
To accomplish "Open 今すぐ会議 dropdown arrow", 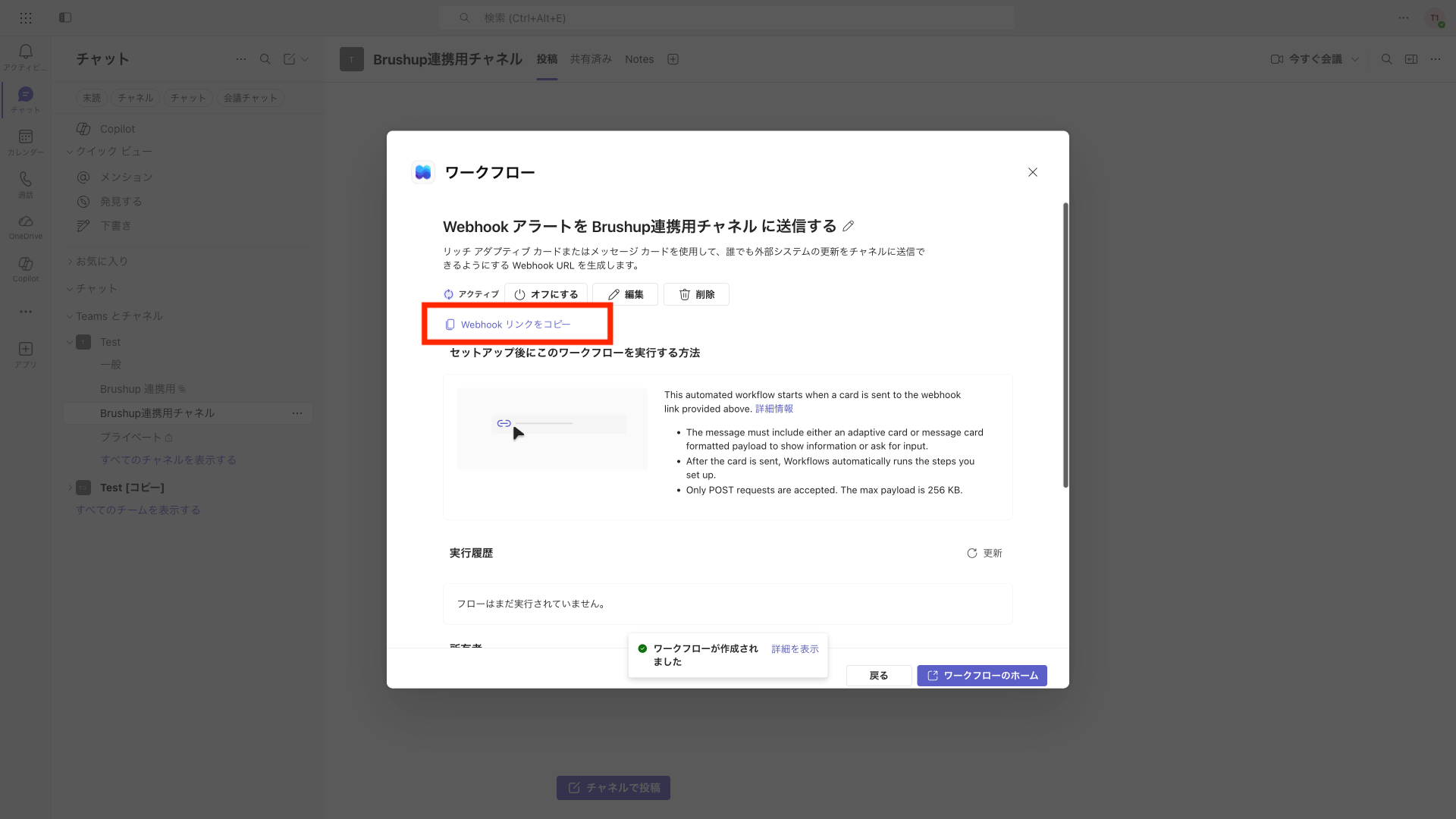I will pyautogui.click(x=1355, y=59).
